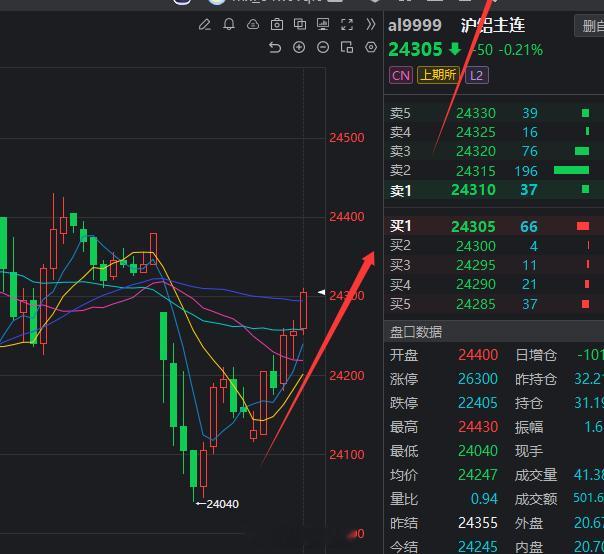Screen dimensions: 604x554
Task: Click 最低 value 24040 in data panel
Action: click(478, 451)
